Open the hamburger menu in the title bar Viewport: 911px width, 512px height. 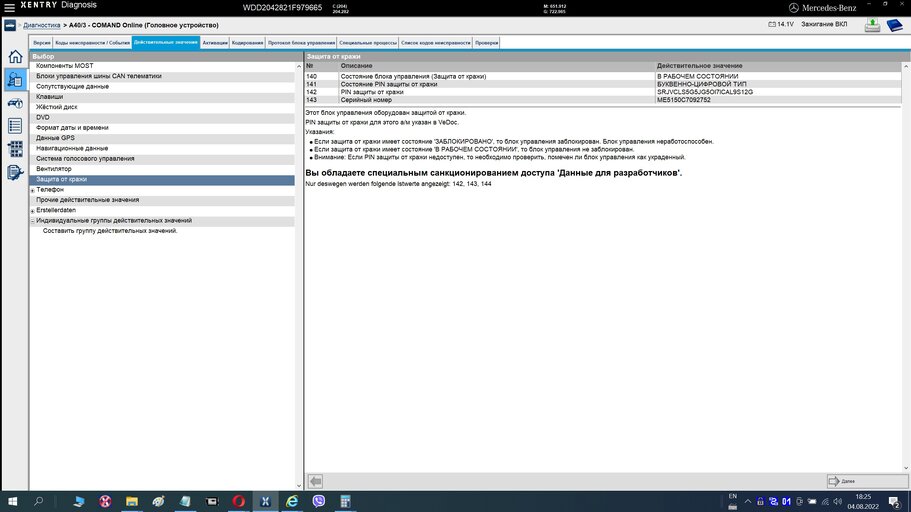(9, 8)
